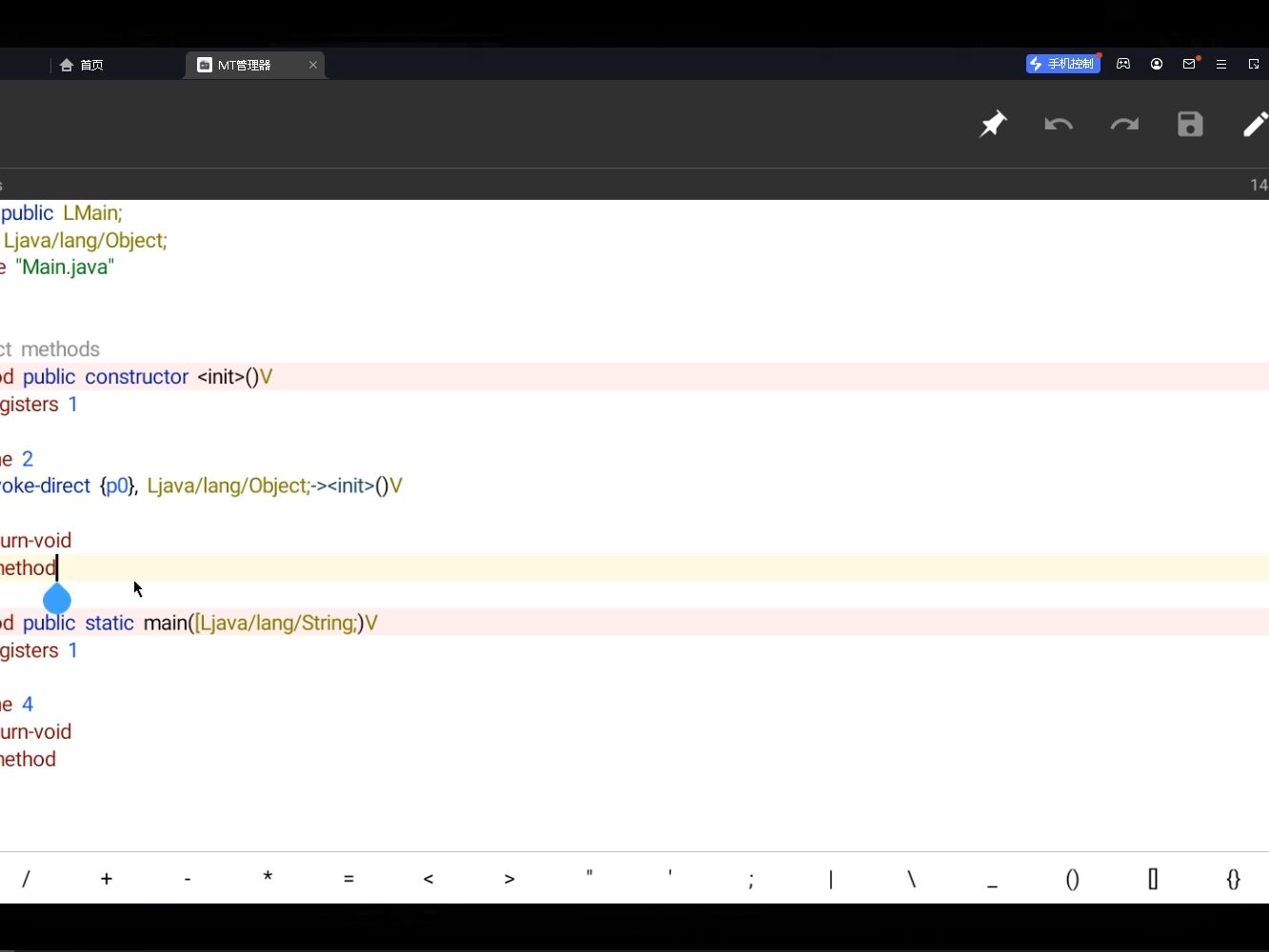The image size is (1269, 952).
Task: Insert a plus sign from the symbol bar
Action: pyautogui.click(x=107, y=879)
